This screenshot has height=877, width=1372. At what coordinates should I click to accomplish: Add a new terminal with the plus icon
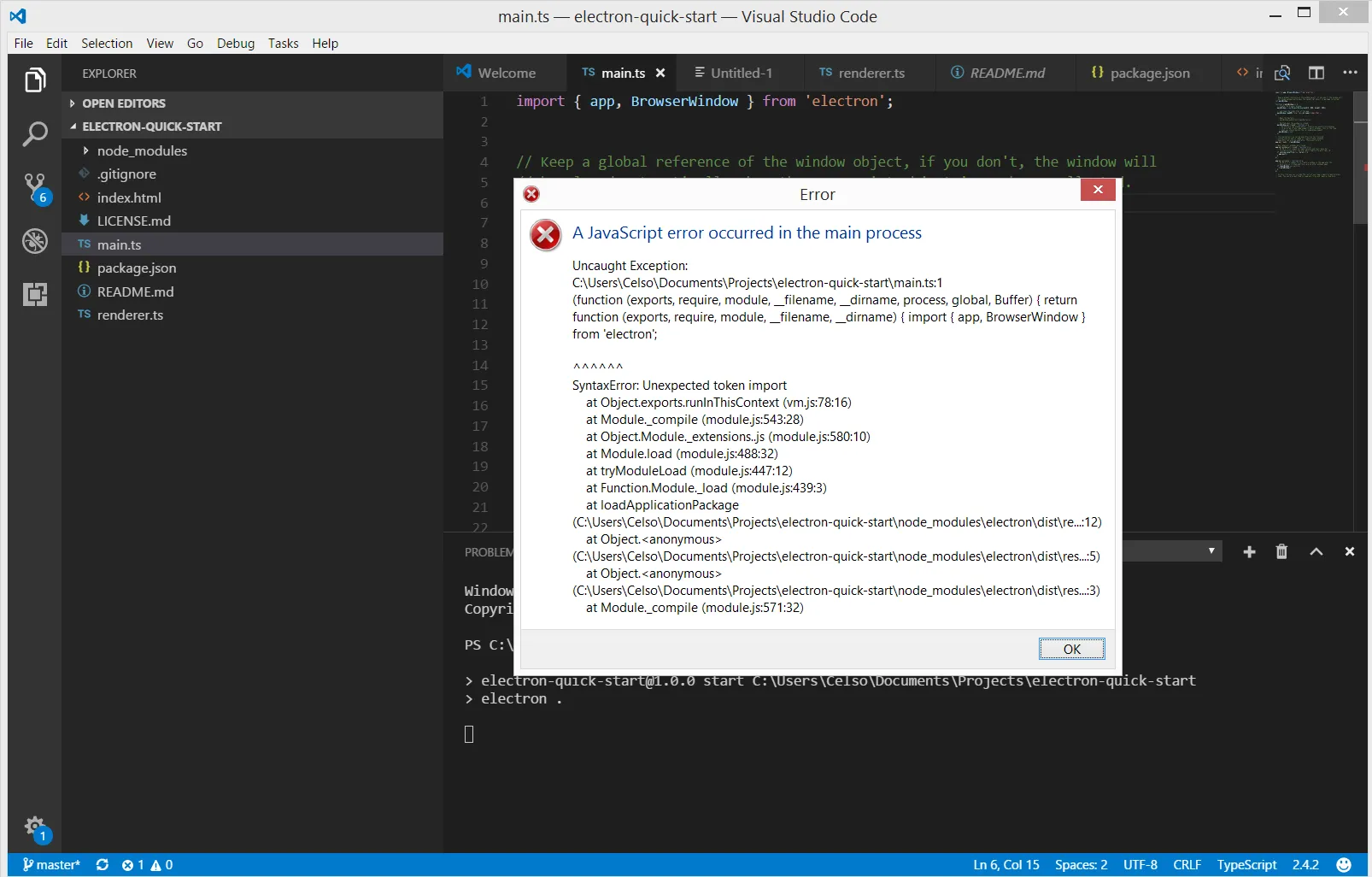(1249, 552)
